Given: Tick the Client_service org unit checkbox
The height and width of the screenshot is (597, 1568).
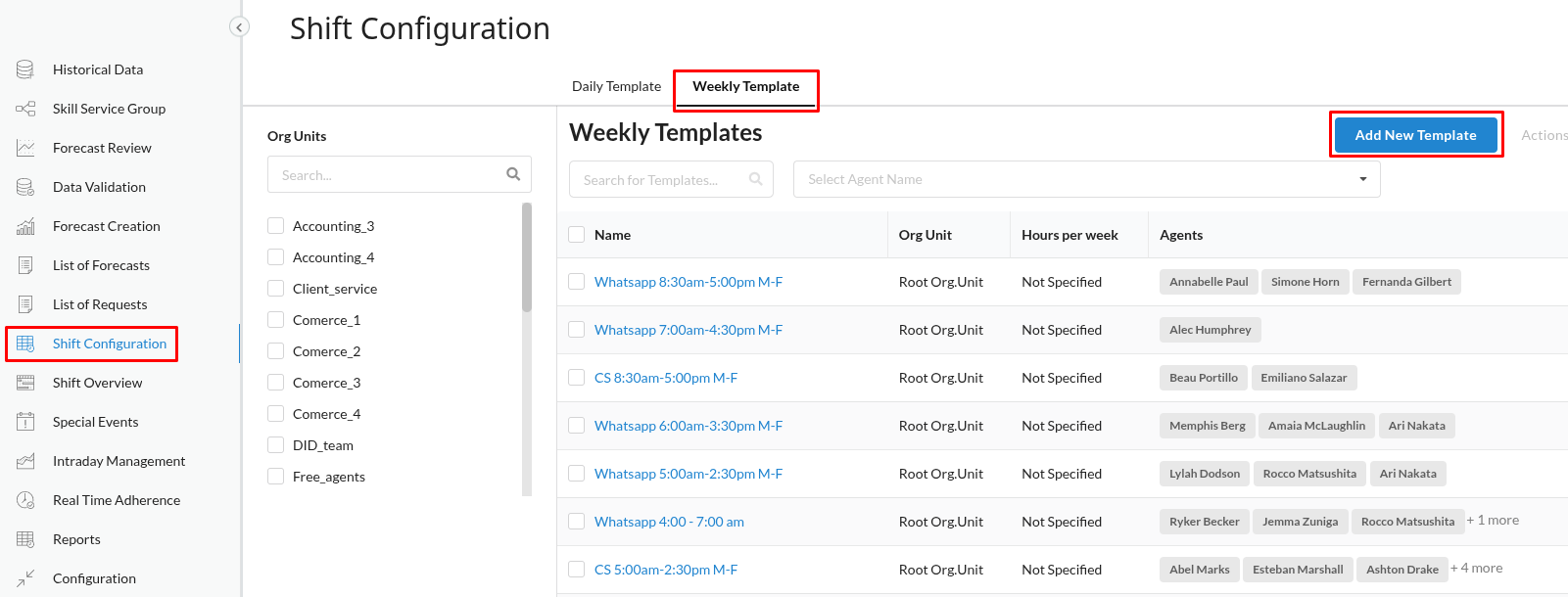Looking at the screenshot, I should pos(276,289).
